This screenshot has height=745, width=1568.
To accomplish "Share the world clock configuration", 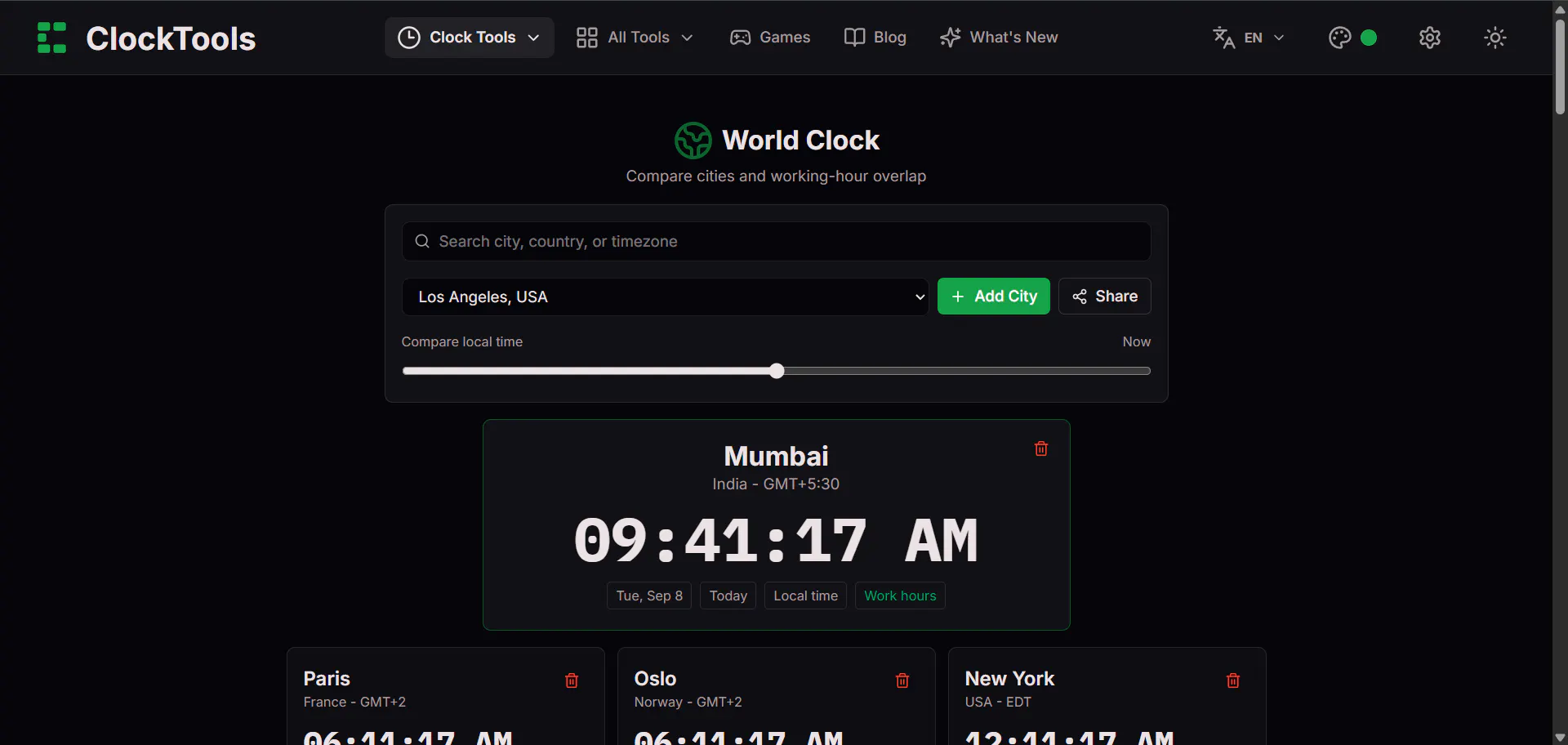I will tap(1105, 297).
